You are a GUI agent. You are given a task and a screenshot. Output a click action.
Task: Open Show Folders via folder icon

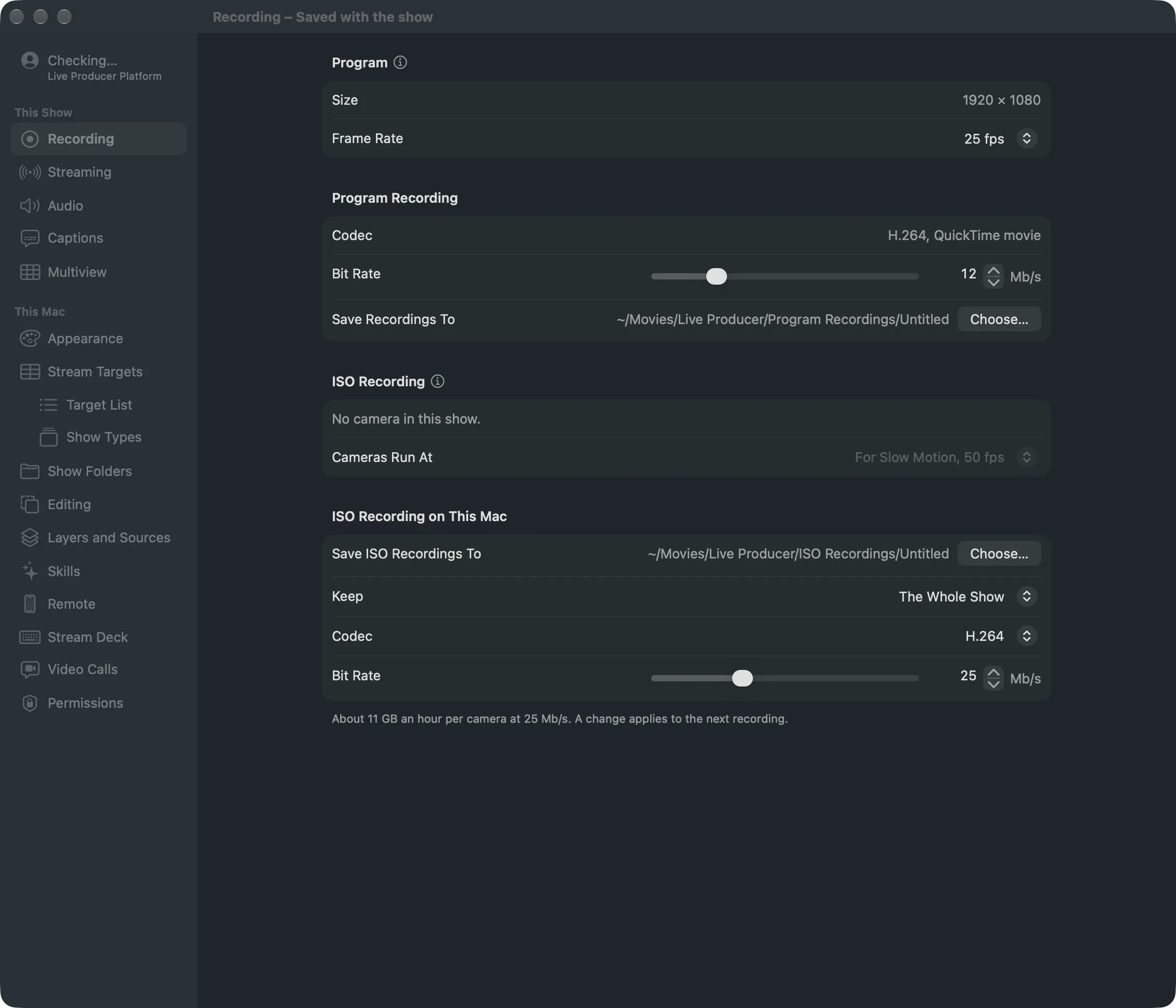click(30, 471)
